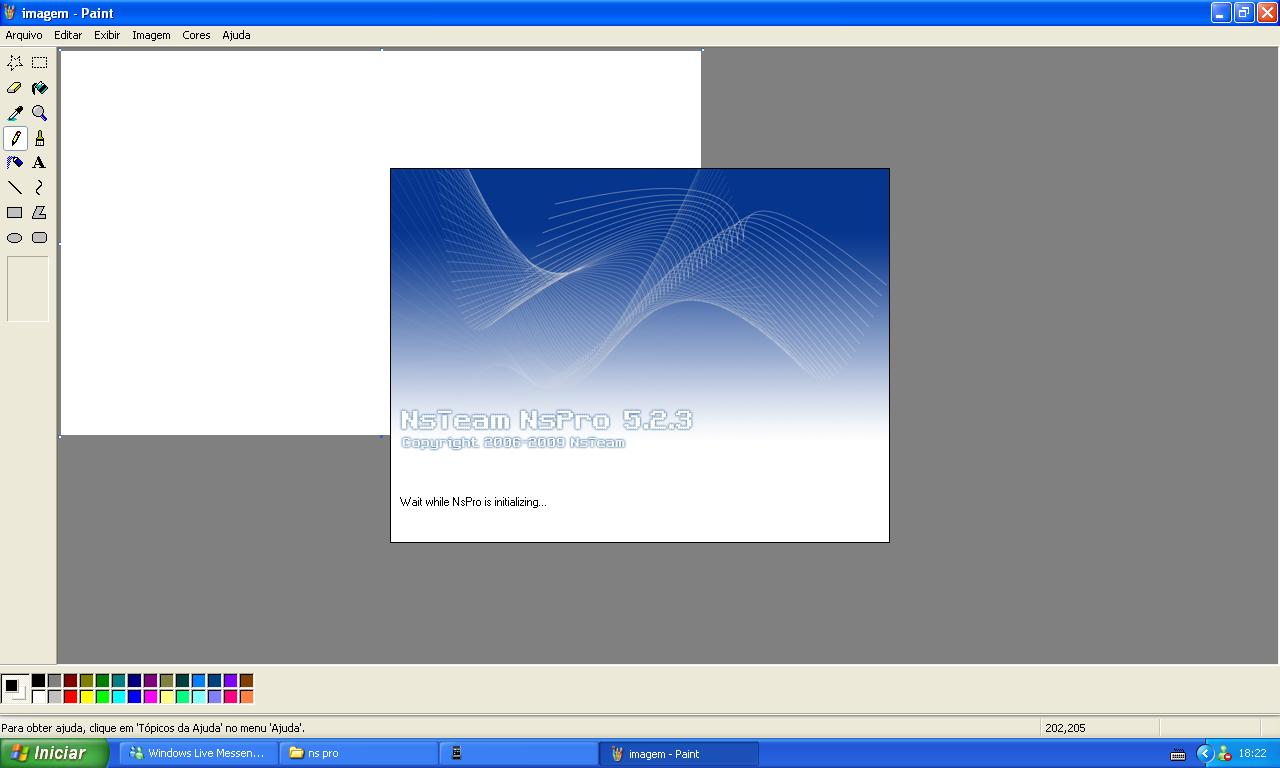1280x768 pixels.
Task: Select the Pencil tool
Action: click(15, 138)
